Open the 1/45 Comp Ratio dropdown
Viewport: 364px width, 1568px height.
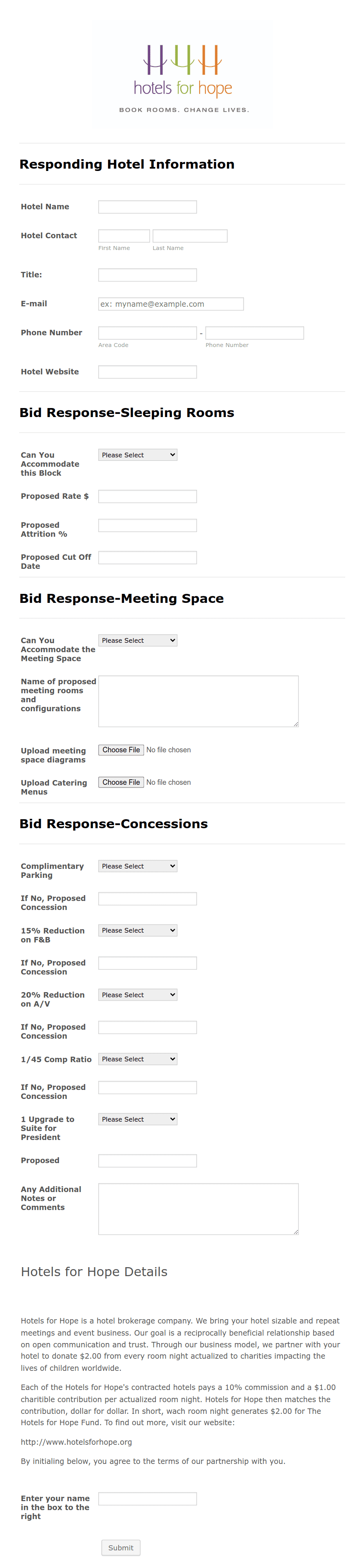137,1059
